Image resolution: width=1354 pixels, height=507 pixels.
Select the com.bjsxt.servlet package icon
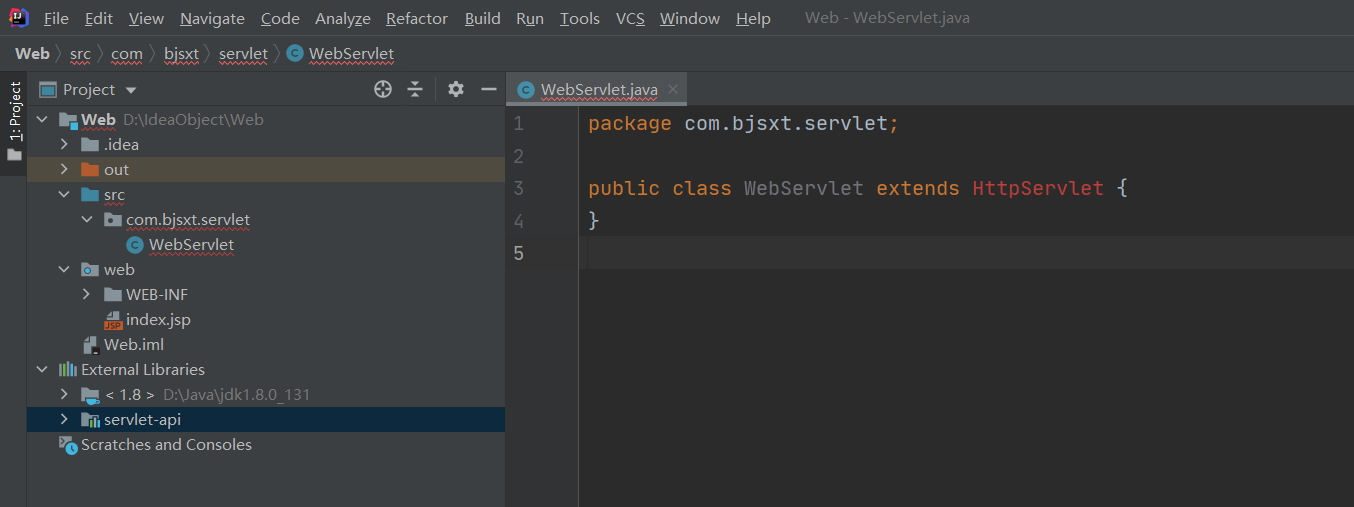[x=113, y=220]
